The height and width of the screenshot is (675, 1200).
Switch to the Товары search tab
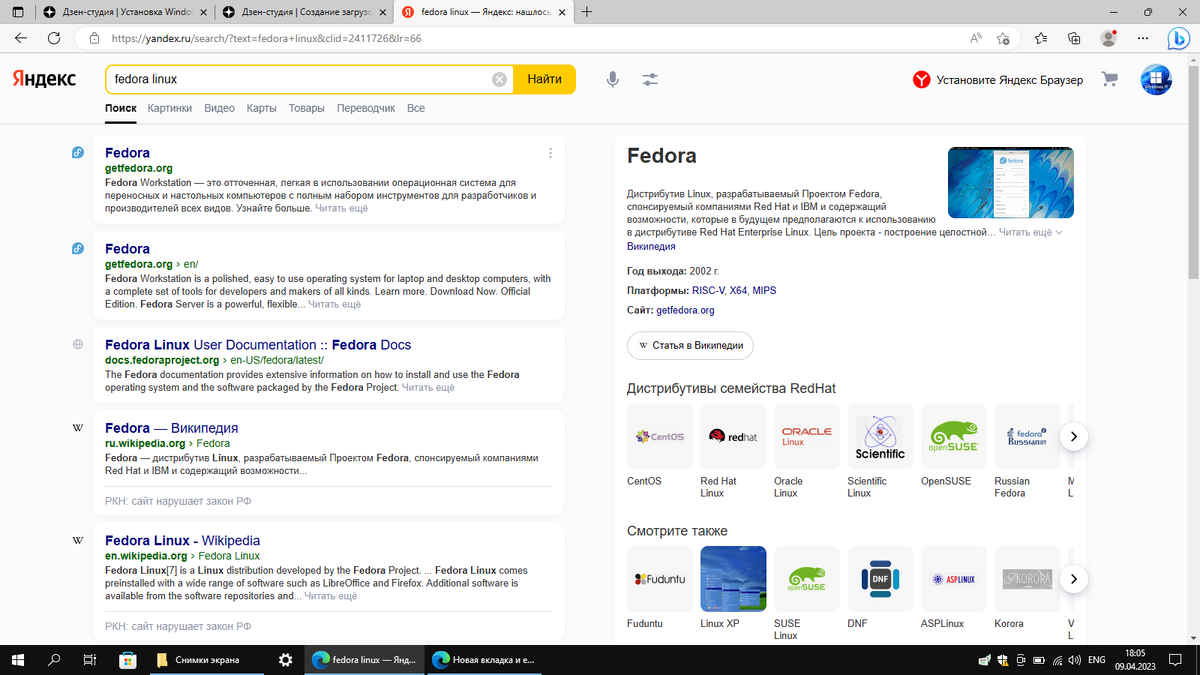(306, 108)
